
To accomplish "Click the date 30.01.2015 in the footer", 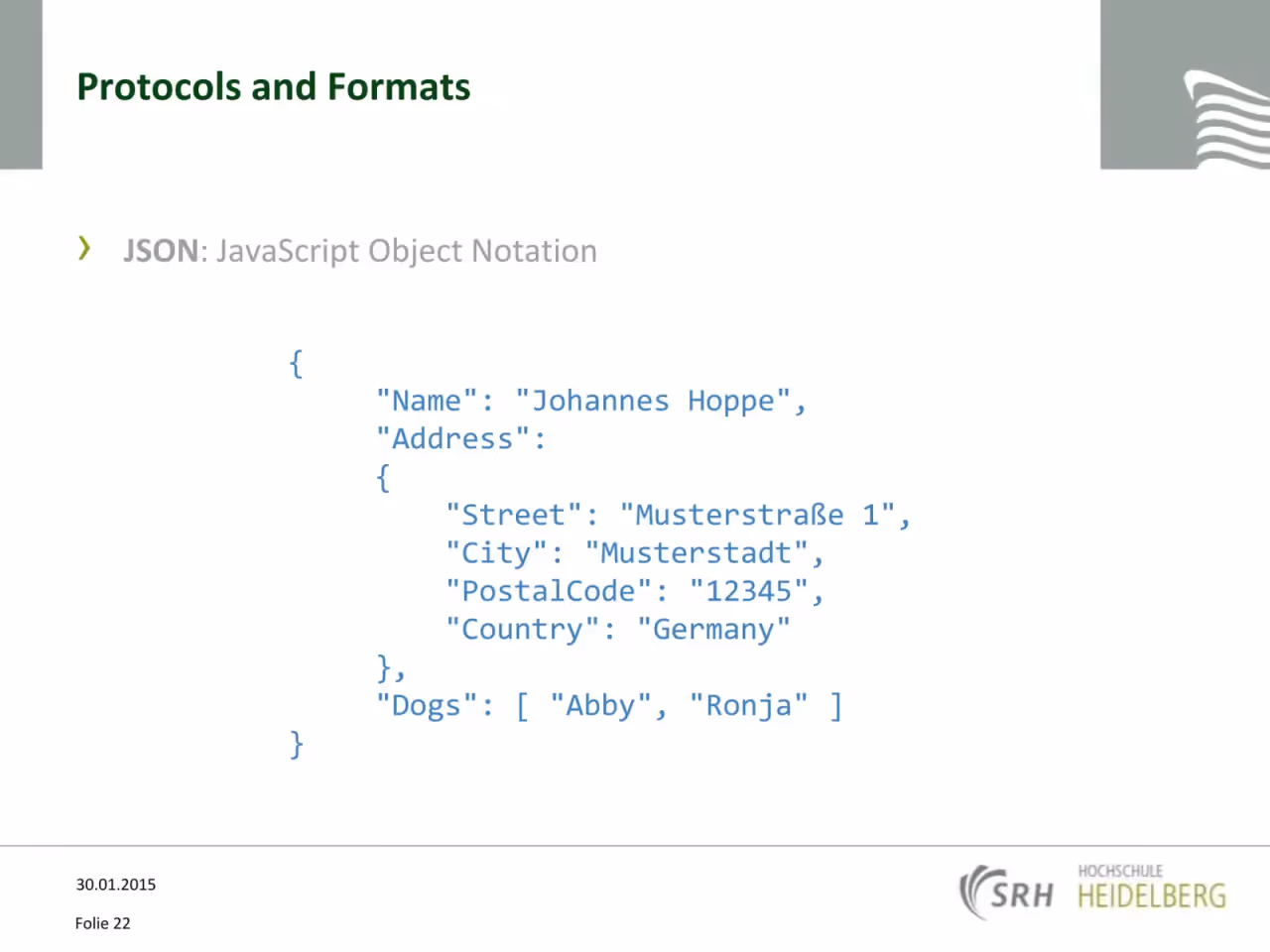I will tap(116, 885).
